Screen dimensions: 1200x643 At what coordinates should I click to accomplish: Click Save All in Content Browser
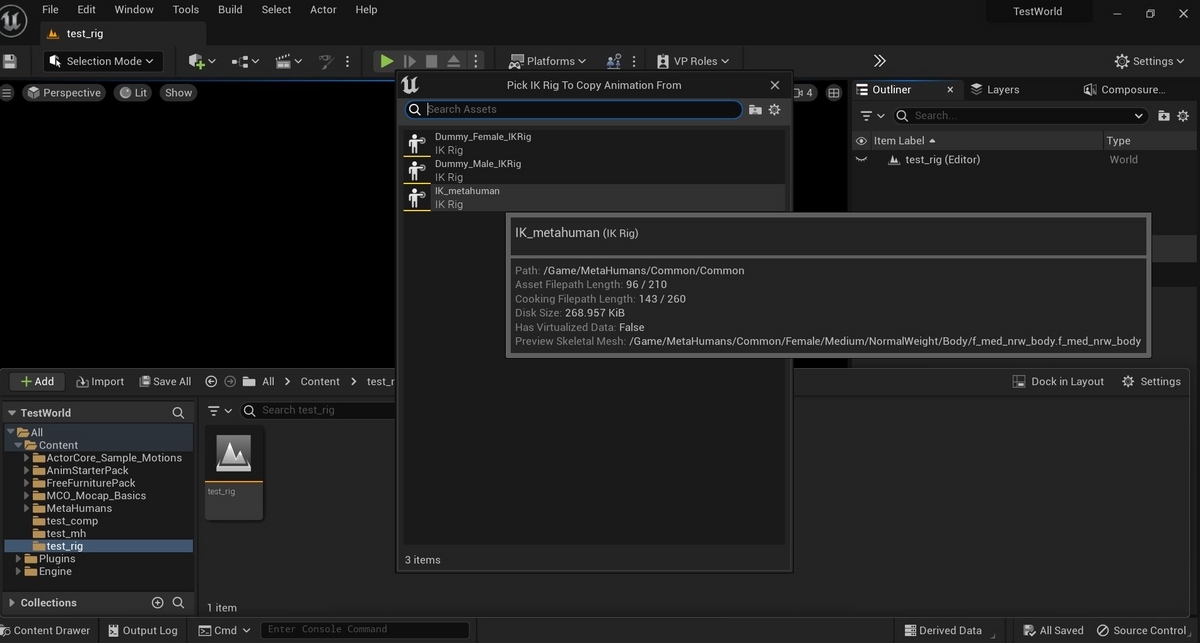pos(163,381)
